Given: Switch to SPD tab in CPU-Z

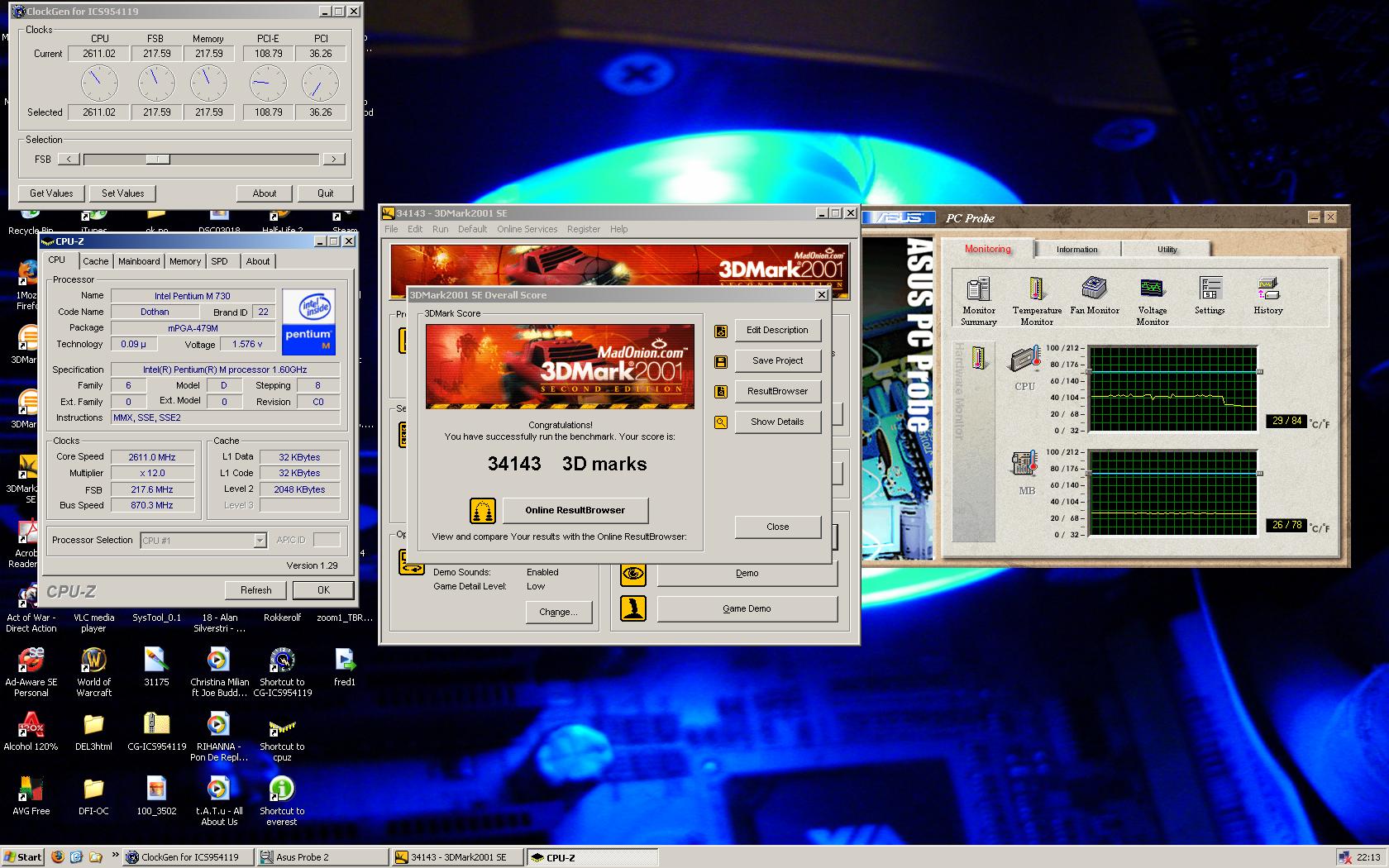Looking at the screenshot, I should pyautogui.click(x=219, y=261).
